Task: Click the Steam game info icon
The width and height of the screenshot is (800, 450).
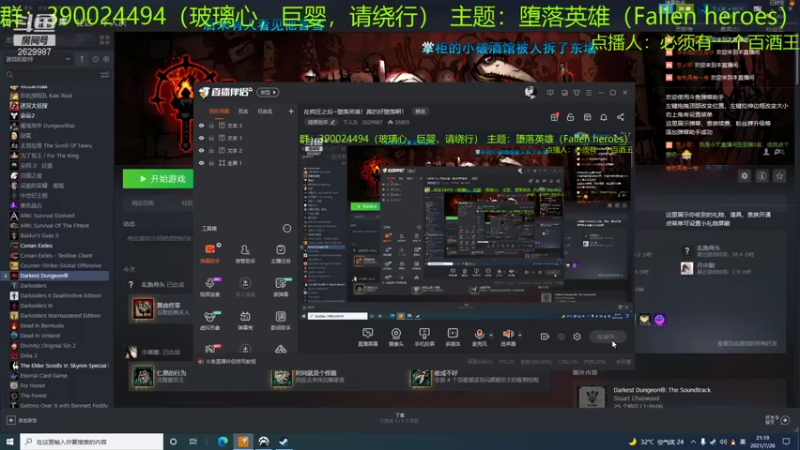Action: pyautogui.click(x=762, y=176)
